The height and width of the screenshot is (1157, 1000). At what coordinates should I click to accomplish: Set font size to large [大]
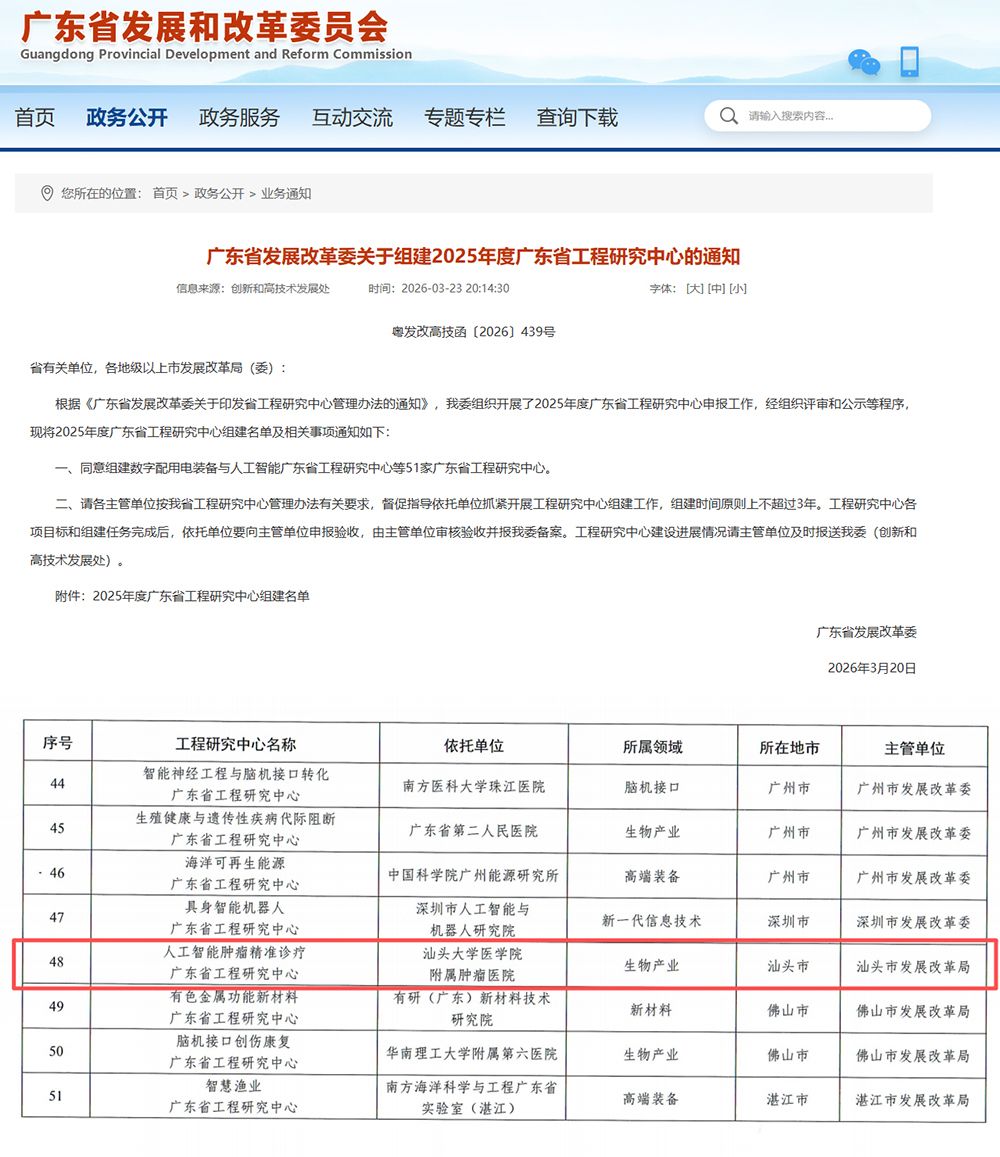pos(694,288)
